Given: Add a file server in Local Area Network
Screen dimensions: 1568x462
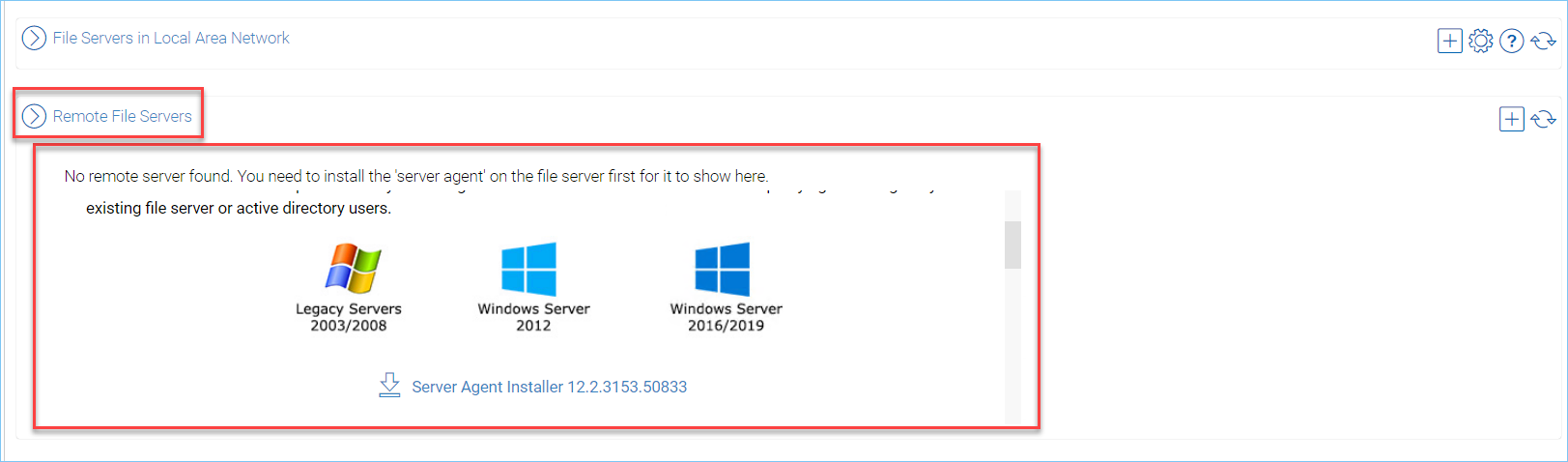Looking at the screenshot, I should (x=1449, y=41).
